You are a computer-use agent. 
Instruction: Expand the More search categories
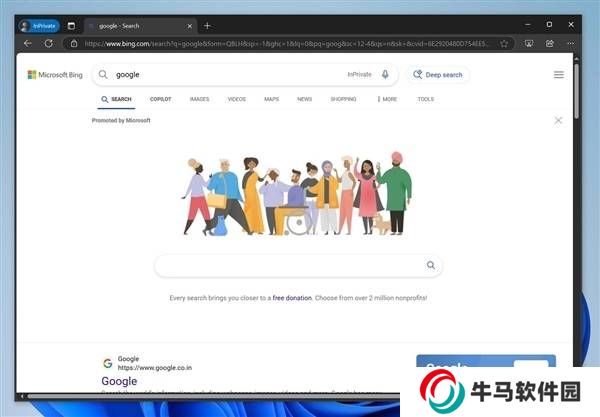[x=387, y=99]
